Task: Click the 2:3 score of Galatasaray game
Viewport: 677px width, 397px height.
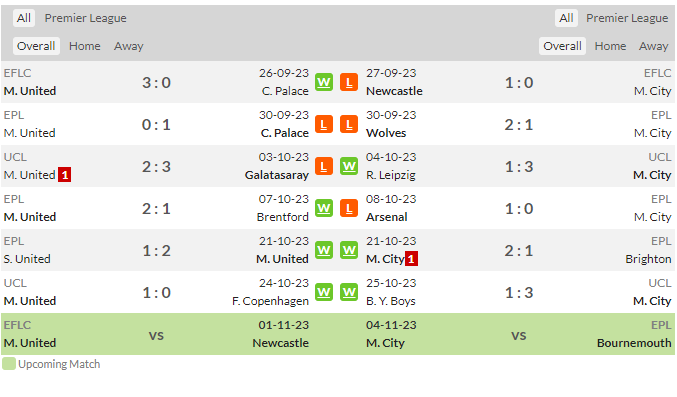Action: click(156, 167)
